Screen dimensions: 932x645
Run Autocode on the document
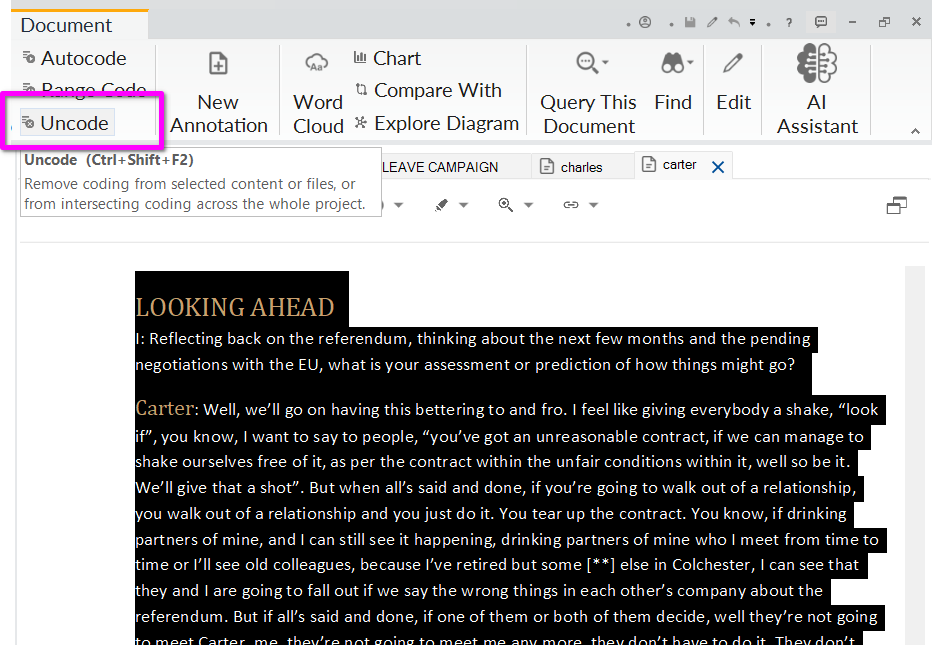pyautogui.click(x=74, y=58)
